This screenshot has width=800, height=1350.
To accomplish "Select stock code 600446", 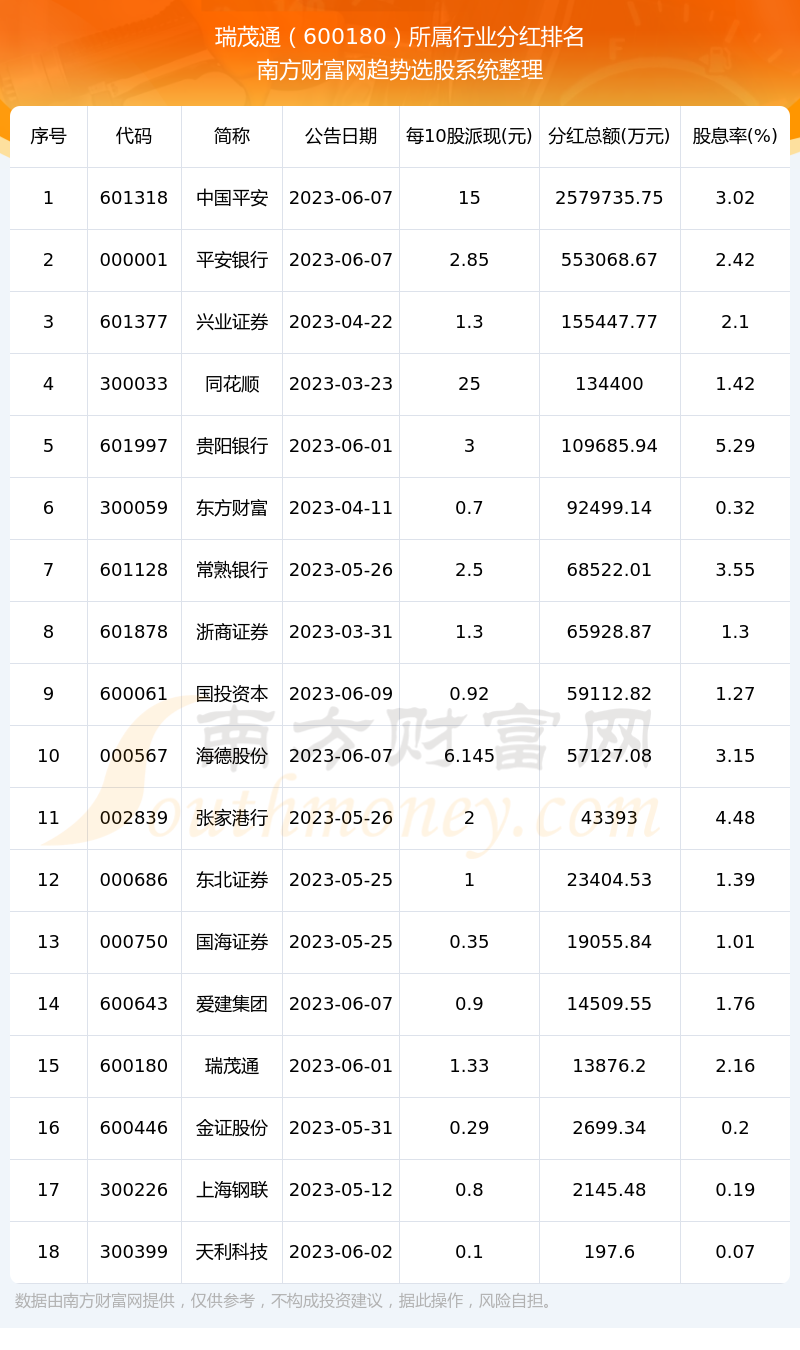I will tap(134, 1128).
